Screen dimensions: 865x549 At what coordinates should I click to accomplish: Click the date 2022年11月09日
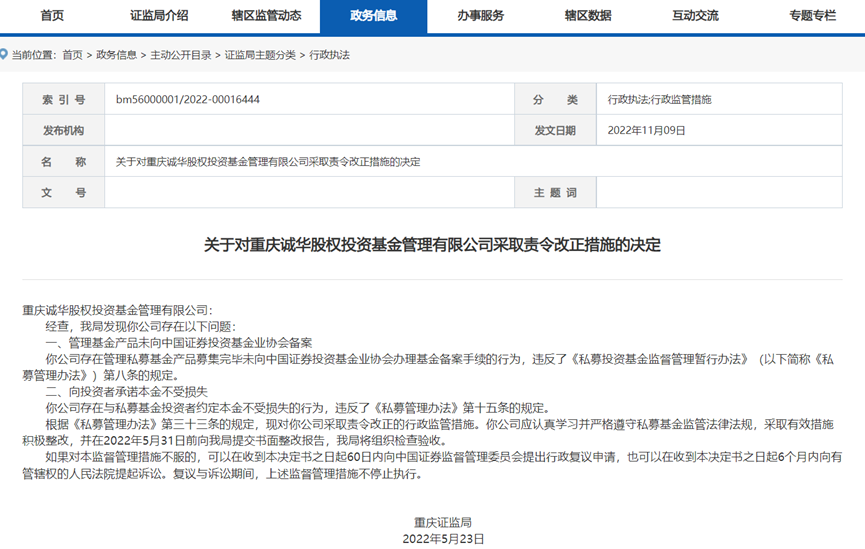pos(646,130)
